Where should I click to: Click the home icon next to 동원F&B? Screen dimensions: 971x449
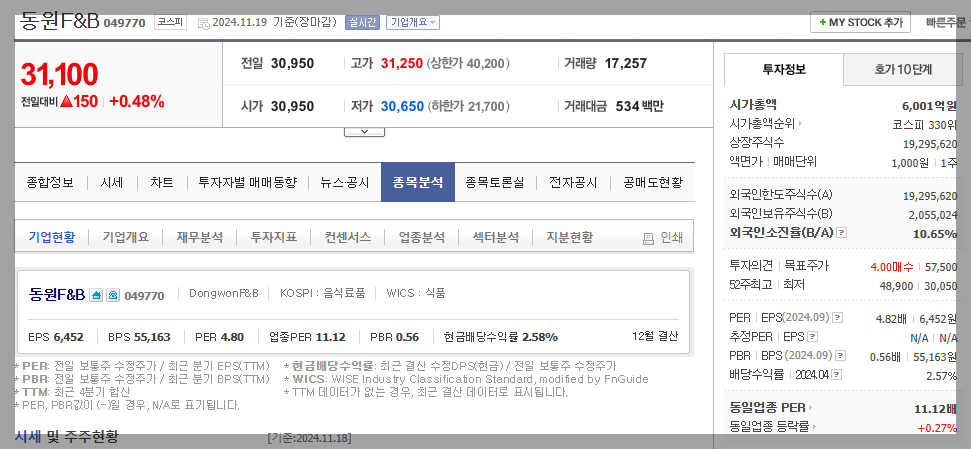tap(96, 295)
